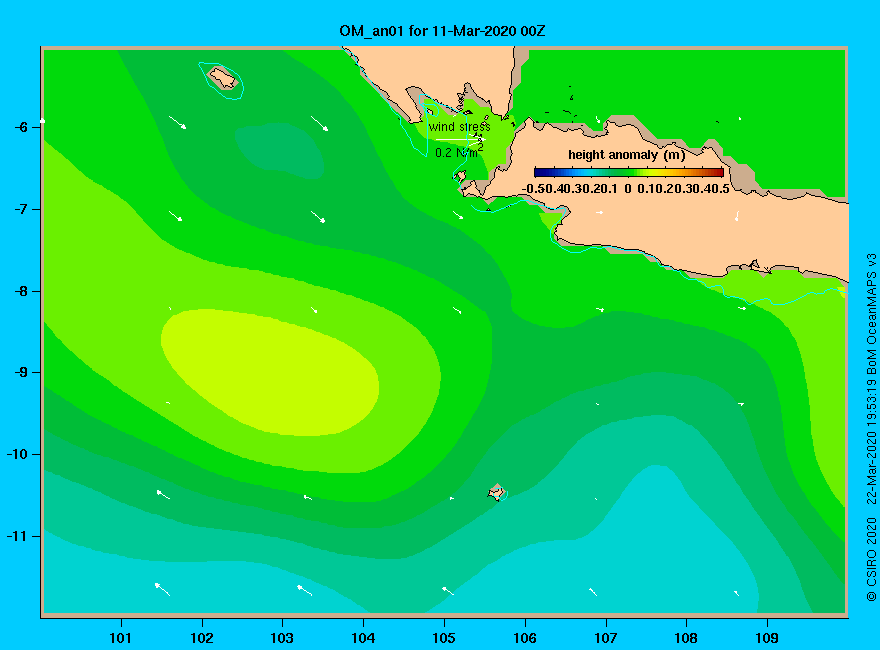Click the colorbar tick label '0'

pos(628,189)
